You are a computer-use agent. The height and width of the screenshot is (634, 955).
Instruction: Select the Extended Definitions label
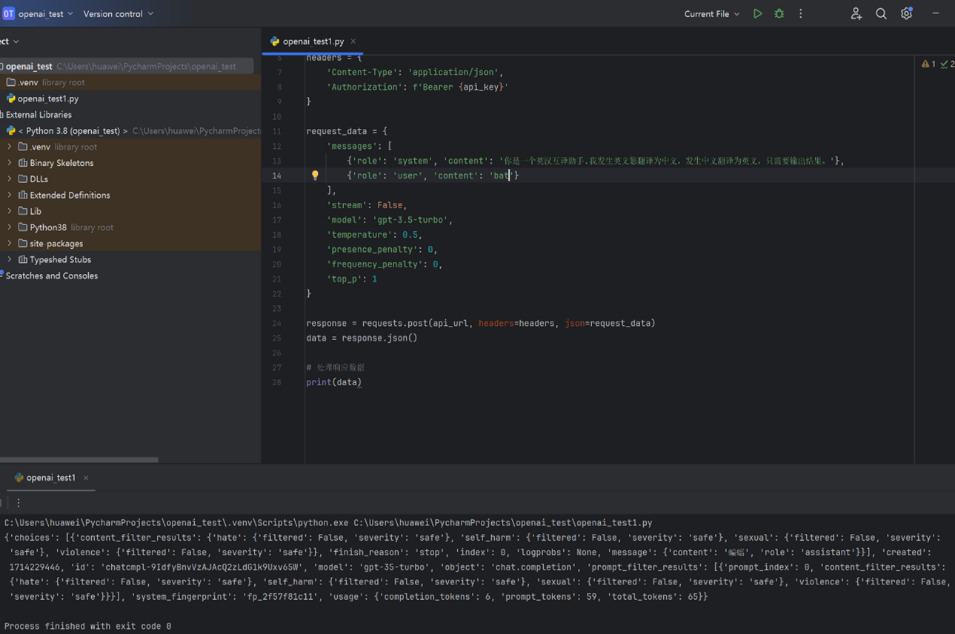click(x=70, y=195)
